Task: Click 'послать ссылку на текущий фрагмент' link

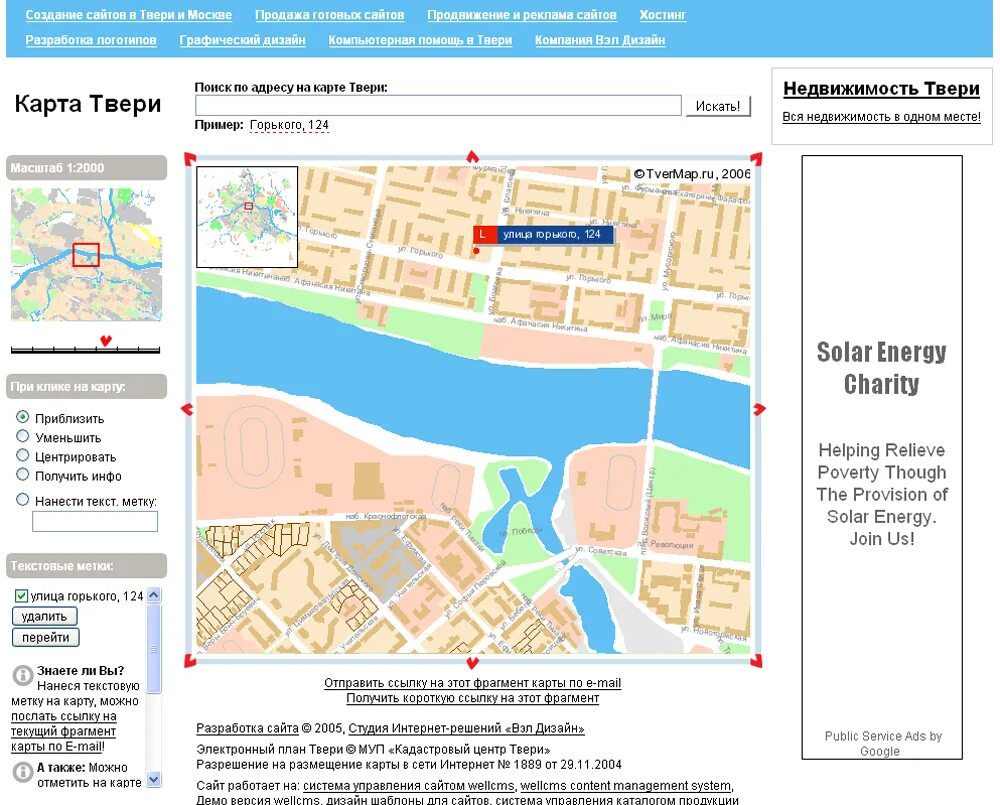Action: pos(63,731)
